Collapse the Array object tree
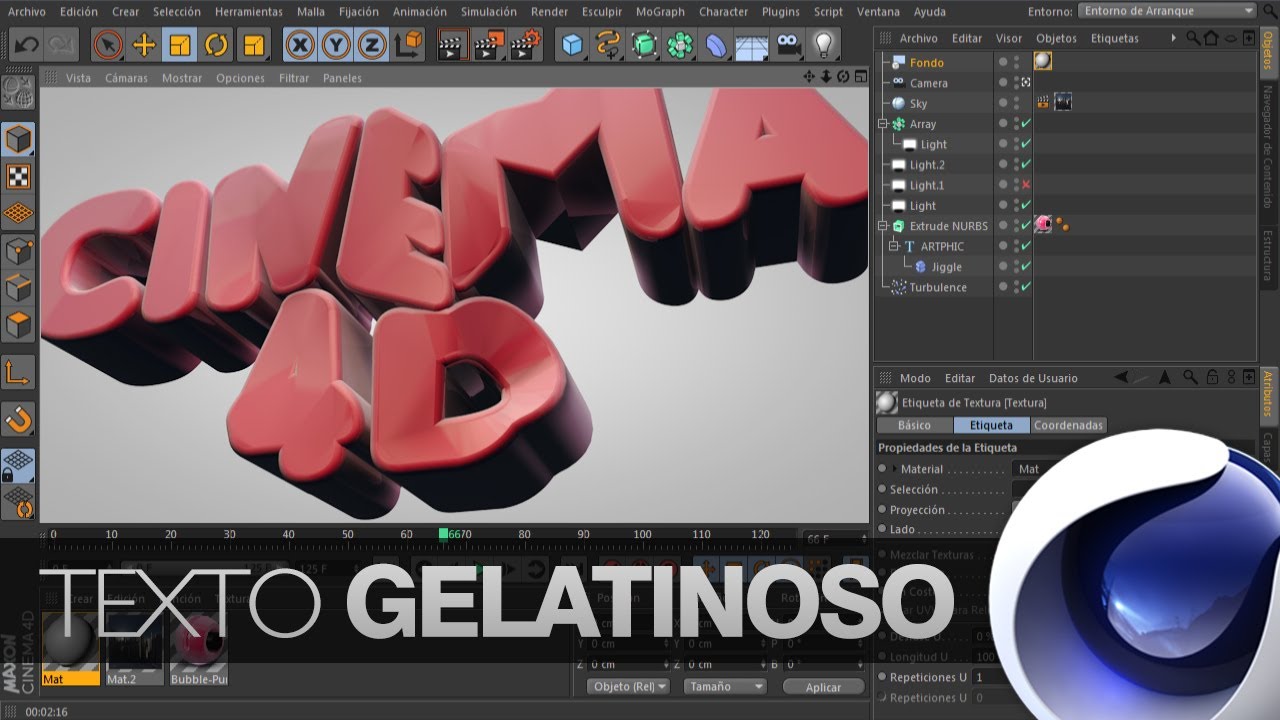This screenshot has width=1280, height=720. 883,124
